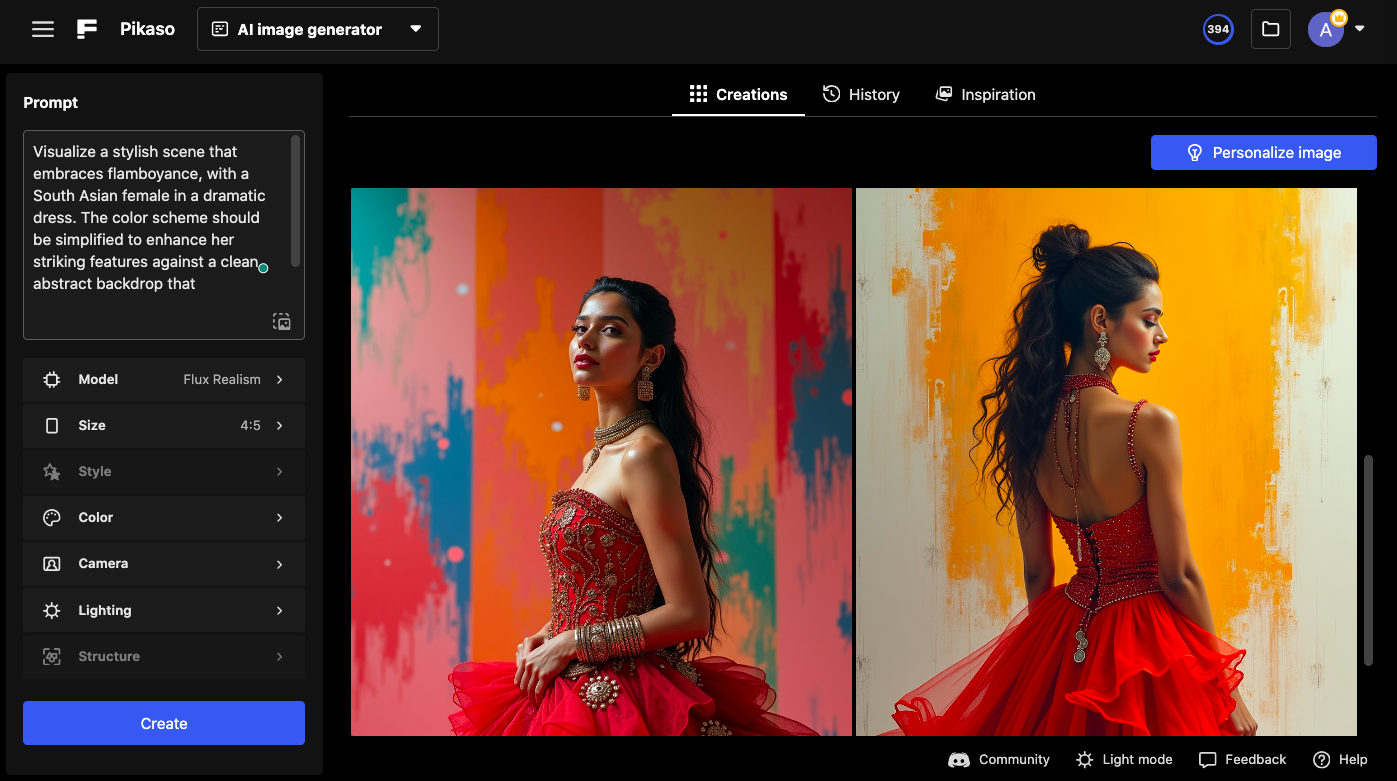Switch to the History tab
Viewport: 1397px width, 781px height.
(861, 93)
